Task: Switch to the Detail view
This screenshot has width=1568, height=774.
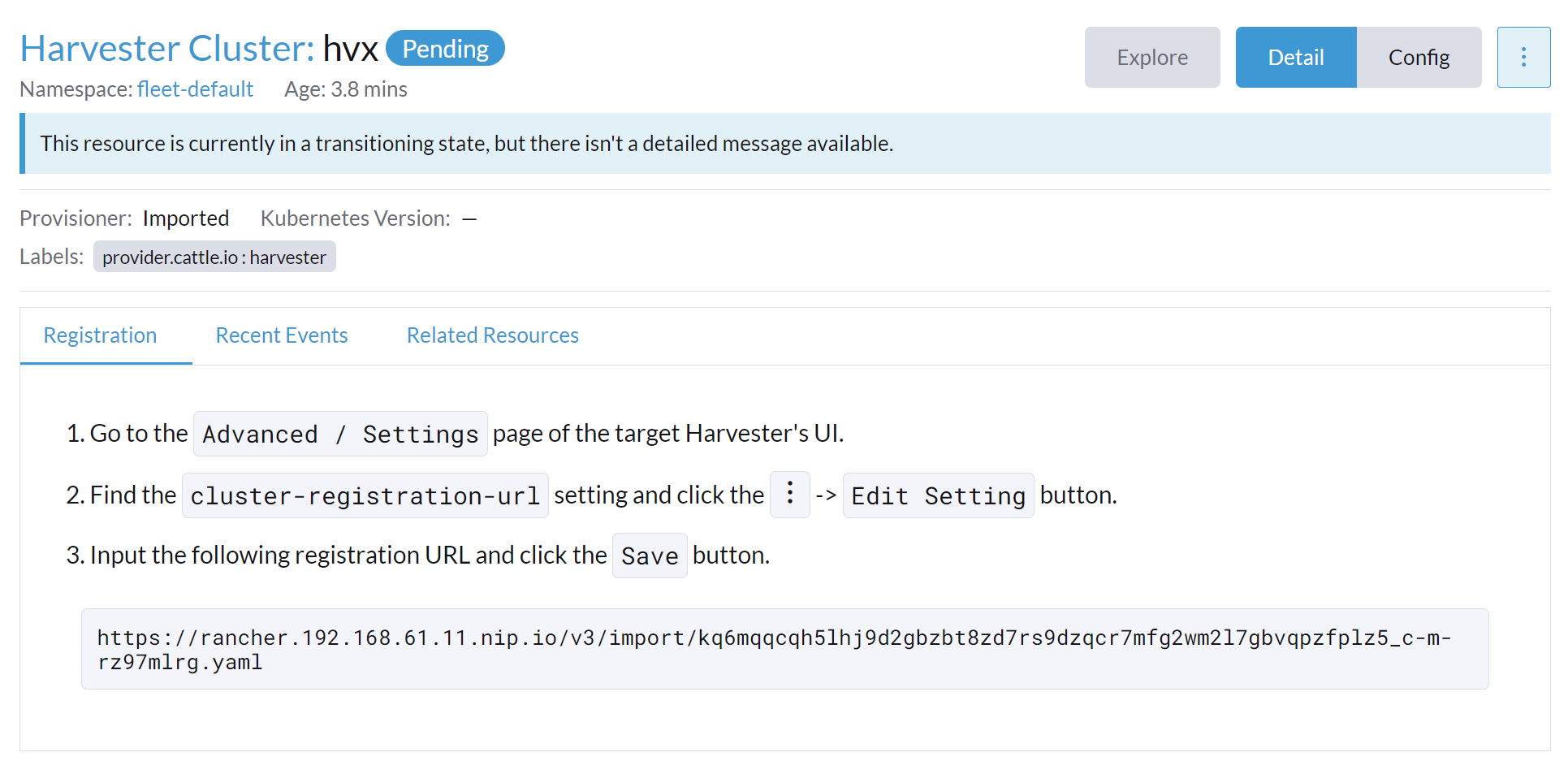Action: pyautogui.click(x=1296, y=57)
